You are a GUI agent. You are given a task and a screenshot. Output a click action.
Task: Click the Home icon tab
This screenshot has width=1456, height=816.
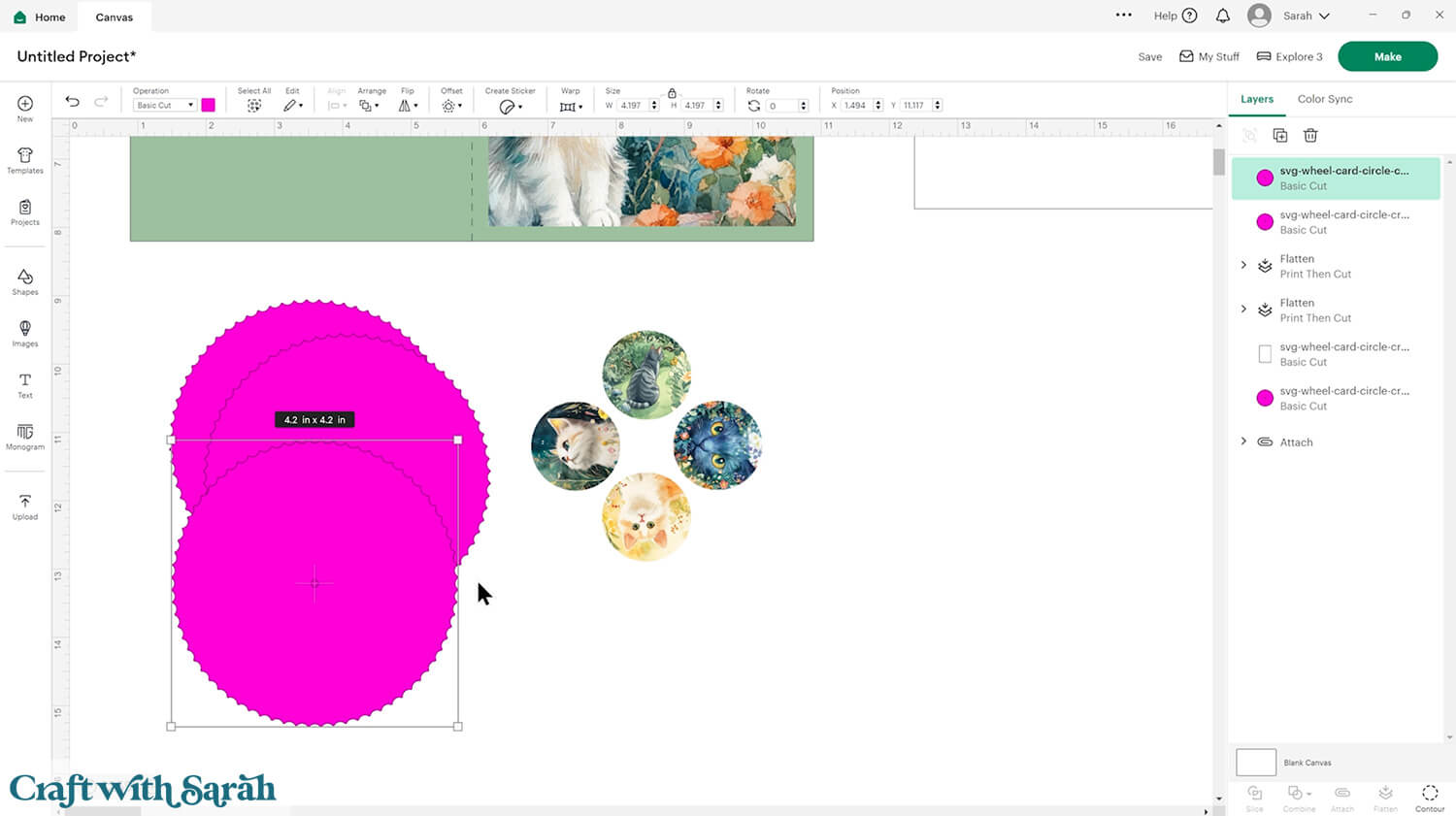tap(42, 16)
